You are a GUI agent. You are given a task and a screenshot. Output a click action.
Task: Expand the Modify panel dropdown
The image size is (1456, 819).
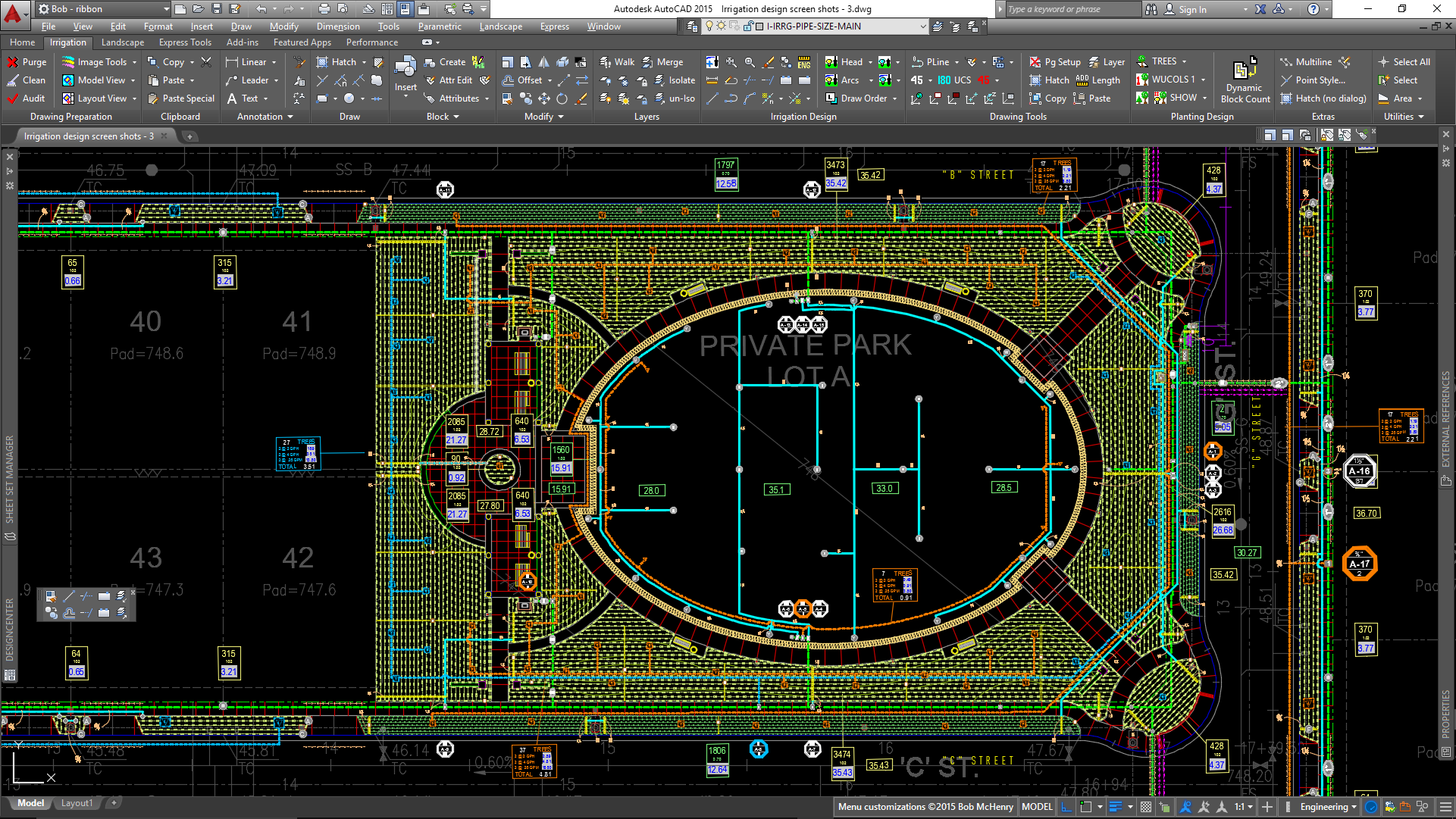tap(561, 117)
